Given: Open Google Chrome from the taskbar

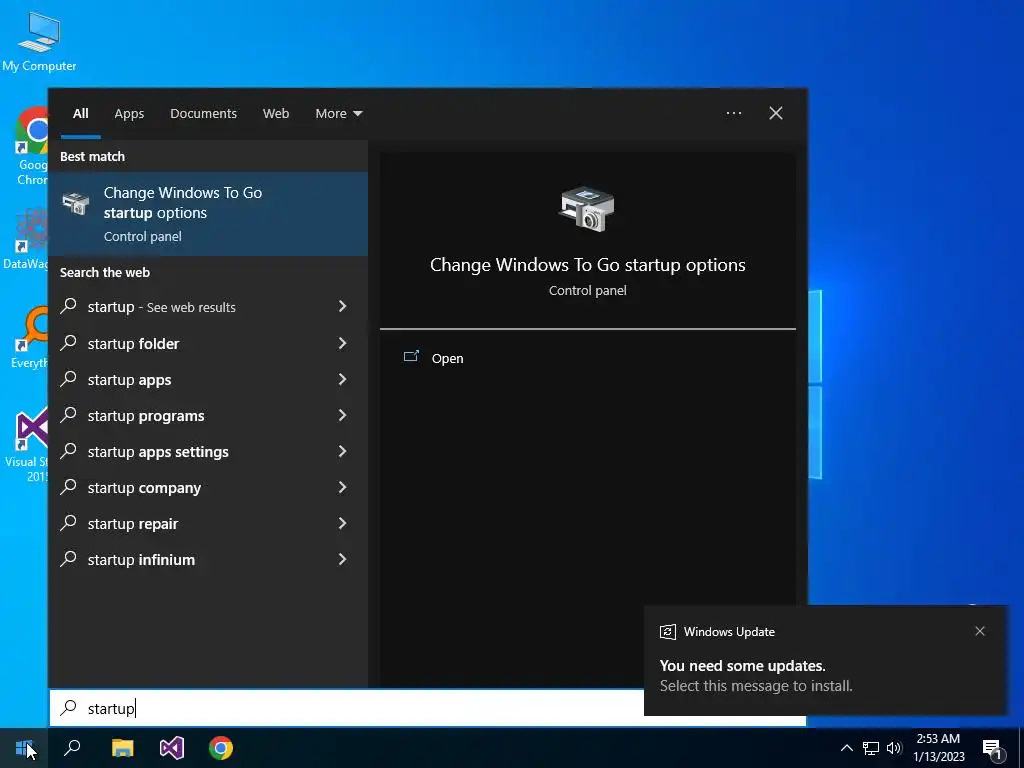Looking at the screenshot, I should 221,748.
